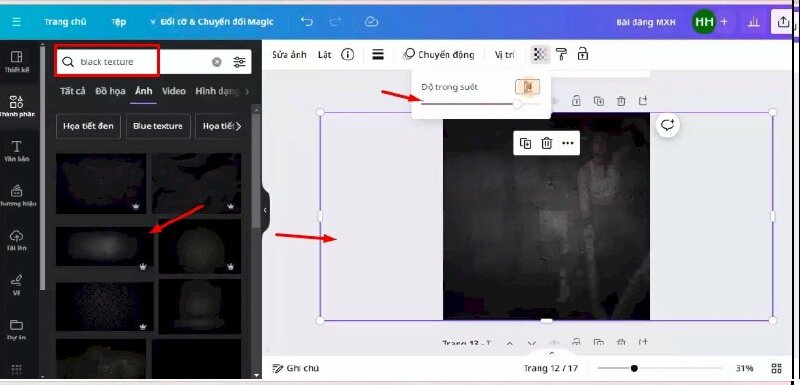This screenshot has height=385, width=800.
Task: Check cloud save status icon
Action: (x=371, y=21)
